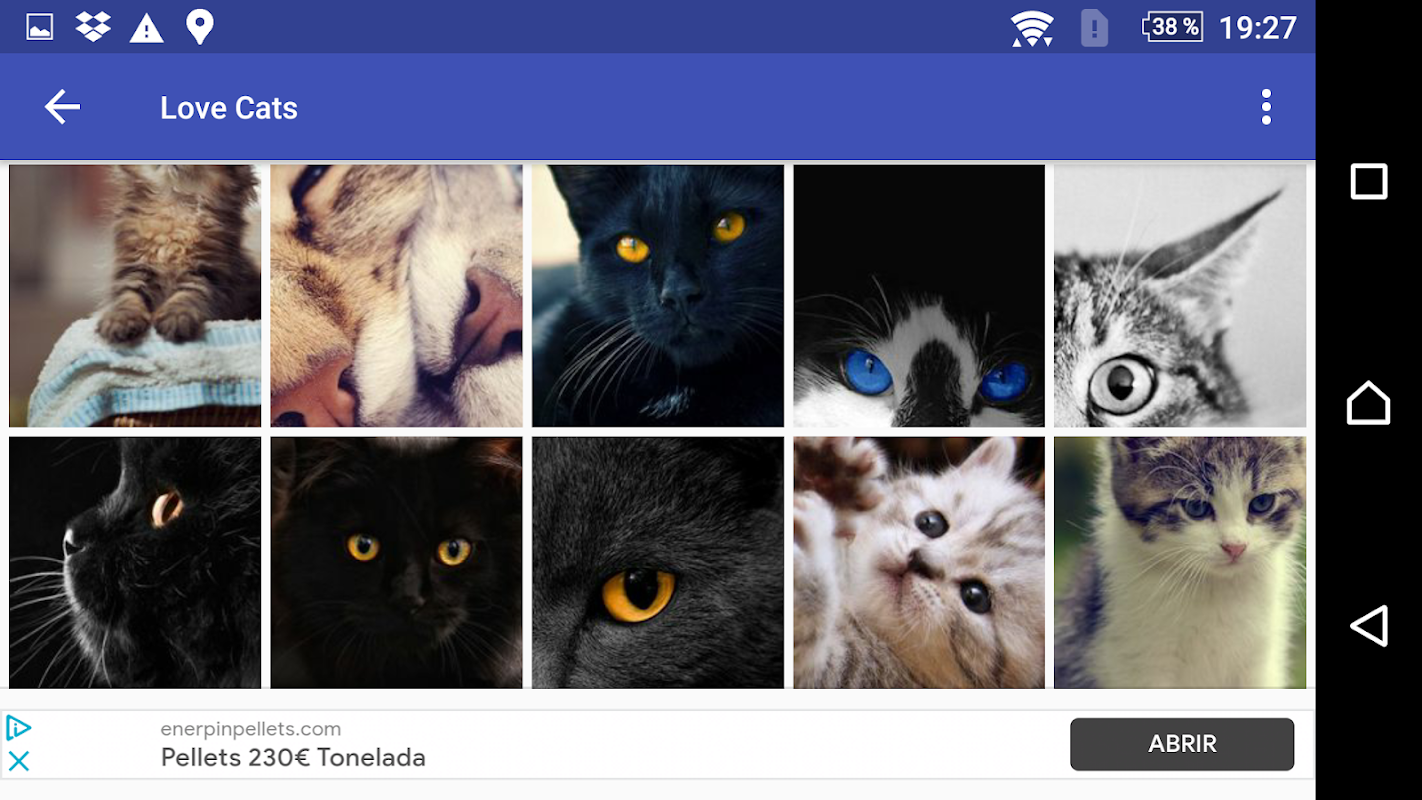Select the white kitten raising its paw
The image size is (1422, 800).
tap(919, 562)
